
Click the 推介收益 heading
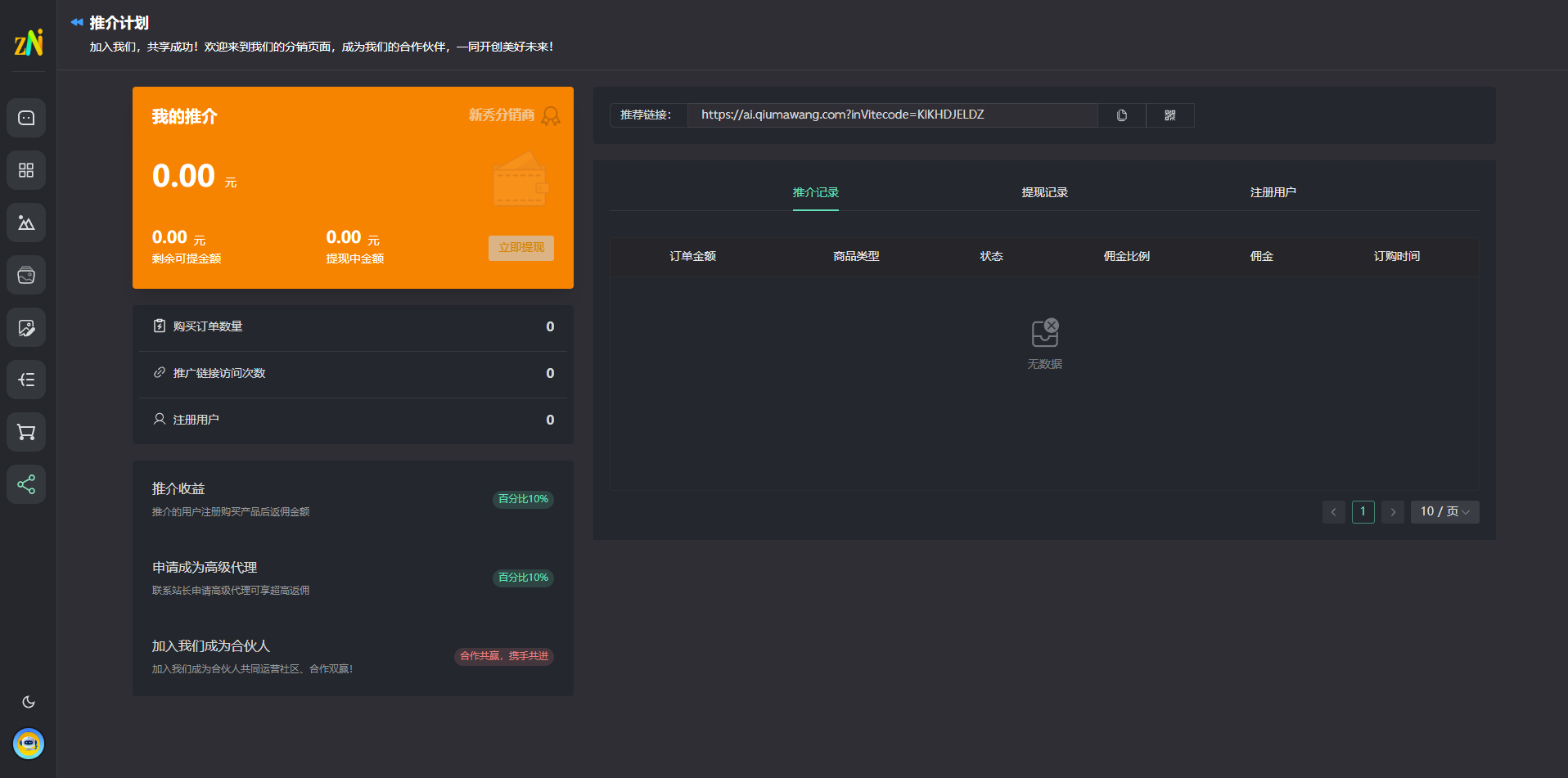pyautogui.click(x=178, y=488)
